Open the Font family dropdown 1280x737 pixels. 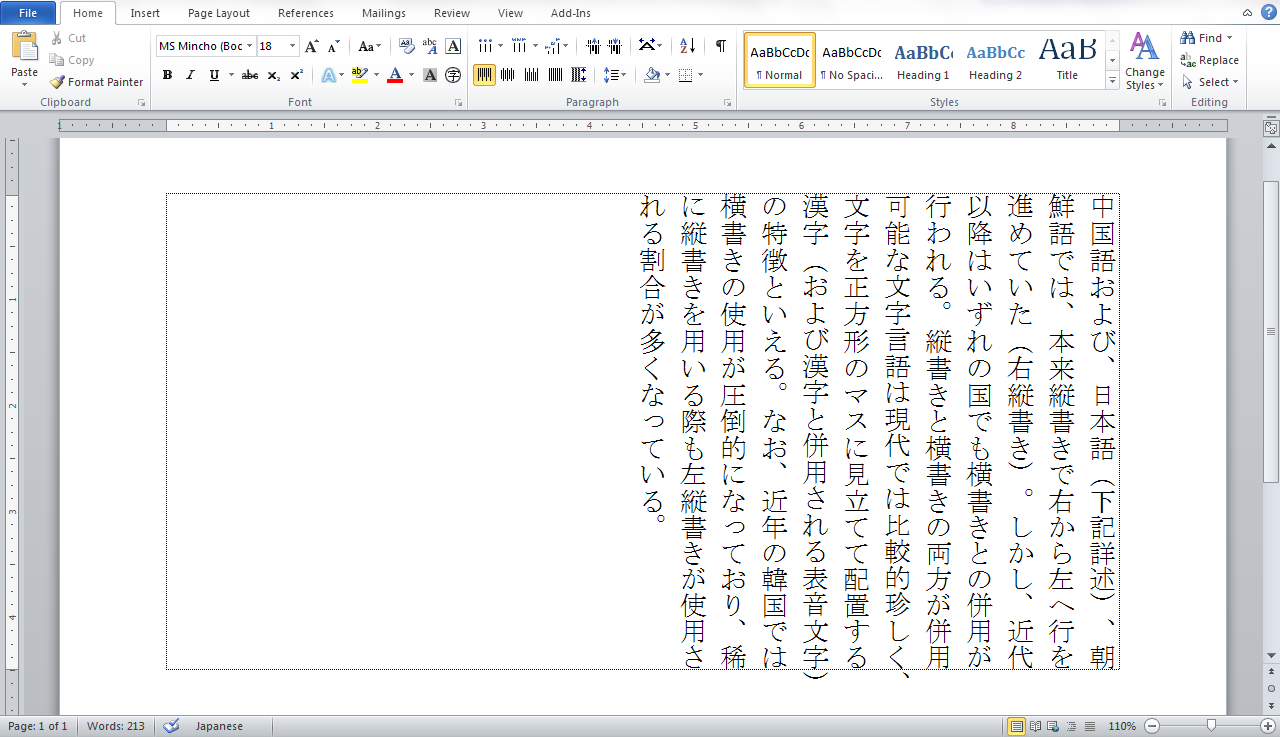pos(250,46)
